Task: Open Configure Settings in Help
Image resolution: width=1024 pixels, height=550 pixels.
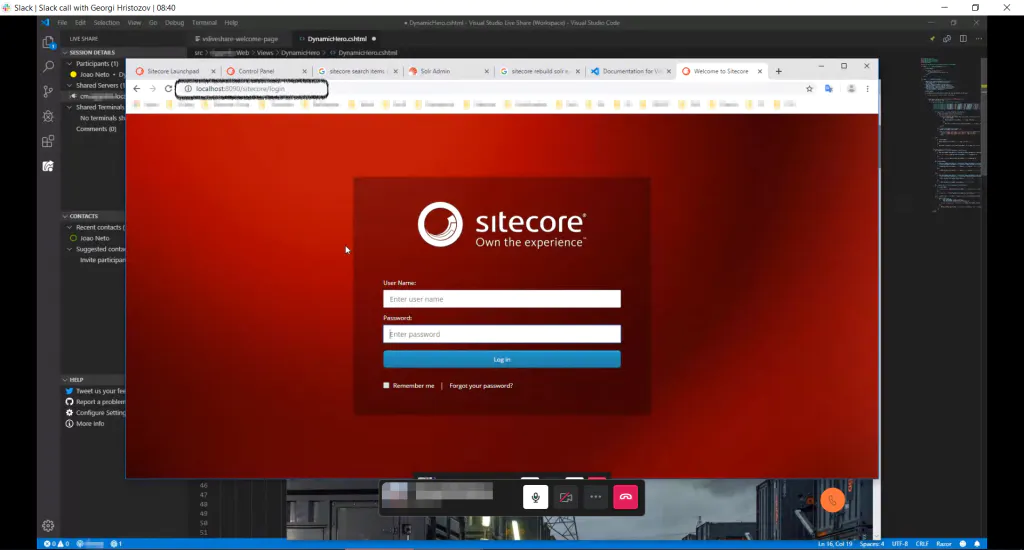Action: [95, 413]
